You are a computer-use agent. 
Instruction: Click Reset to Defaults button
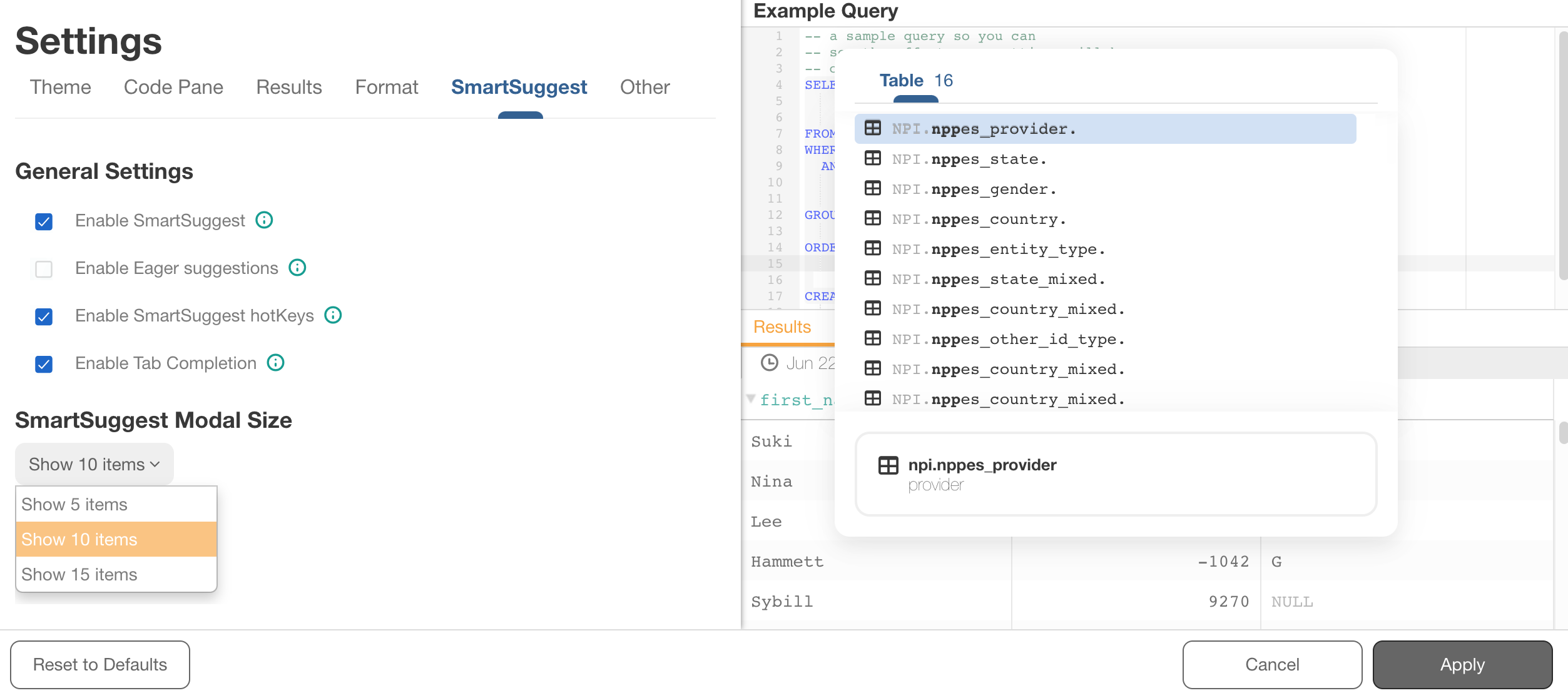pos(100,664)
